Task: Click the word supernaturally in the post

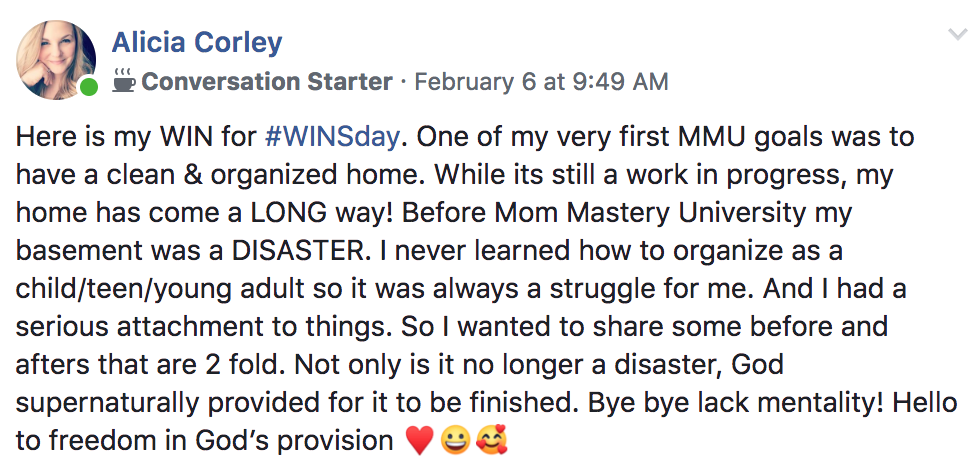Action: 107,403
